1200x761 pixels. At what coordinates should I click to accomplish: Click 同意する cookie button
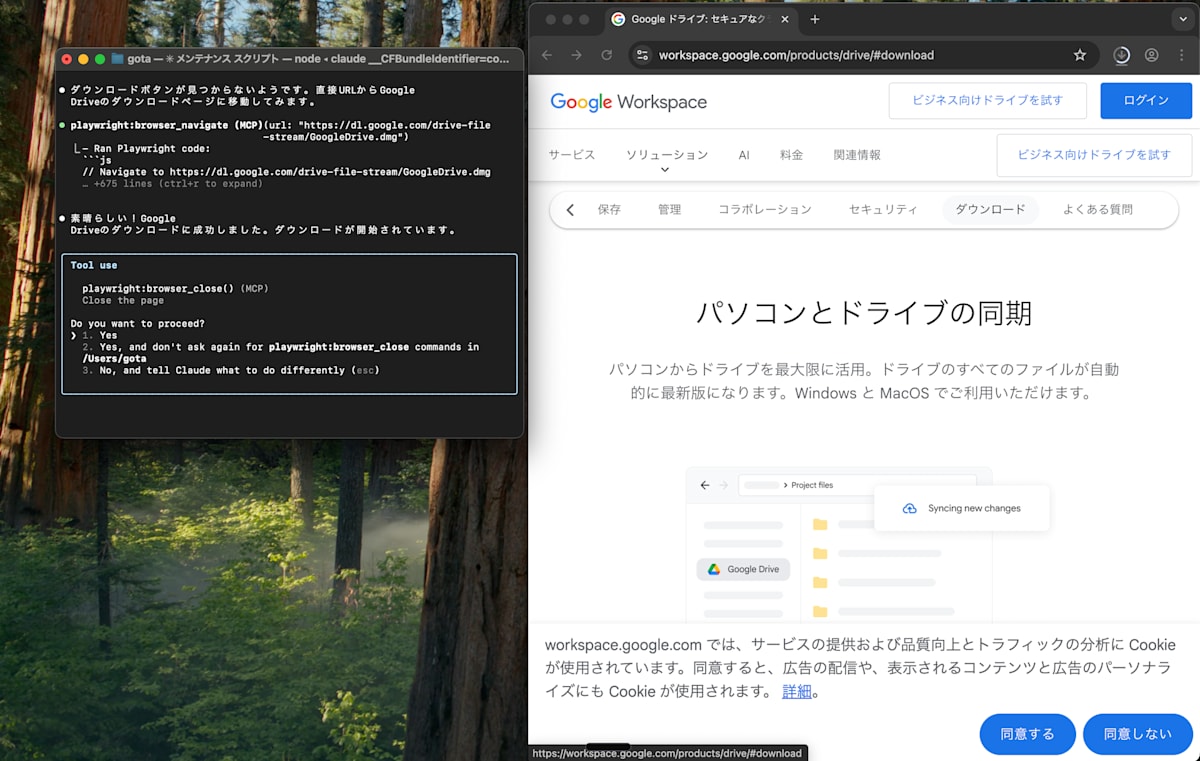click(x=1027, y=734)
